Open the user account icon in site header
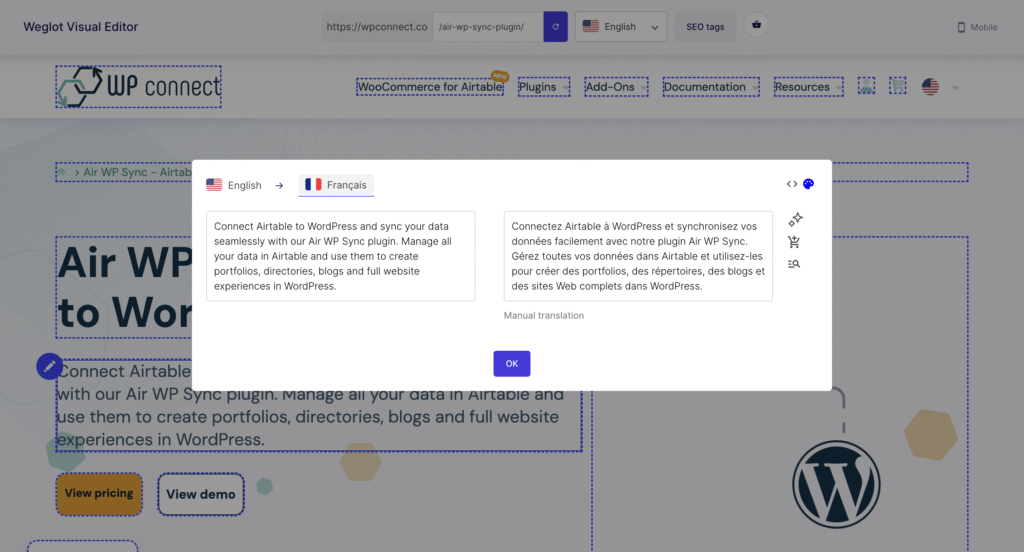This screenshot has width=1024, height=552. click(x=866, y=86)
